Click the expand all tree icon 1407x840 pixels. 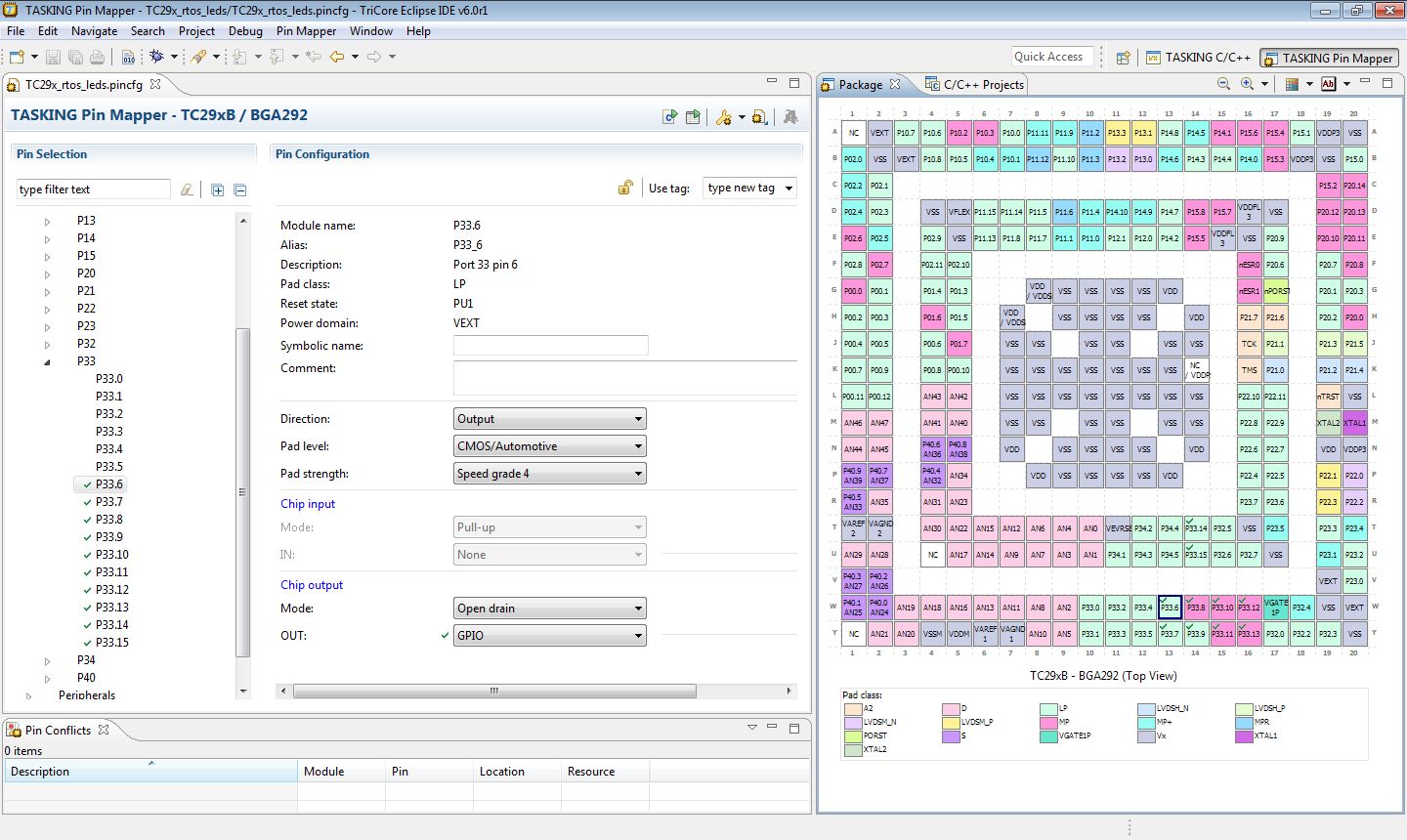[217, 189]
